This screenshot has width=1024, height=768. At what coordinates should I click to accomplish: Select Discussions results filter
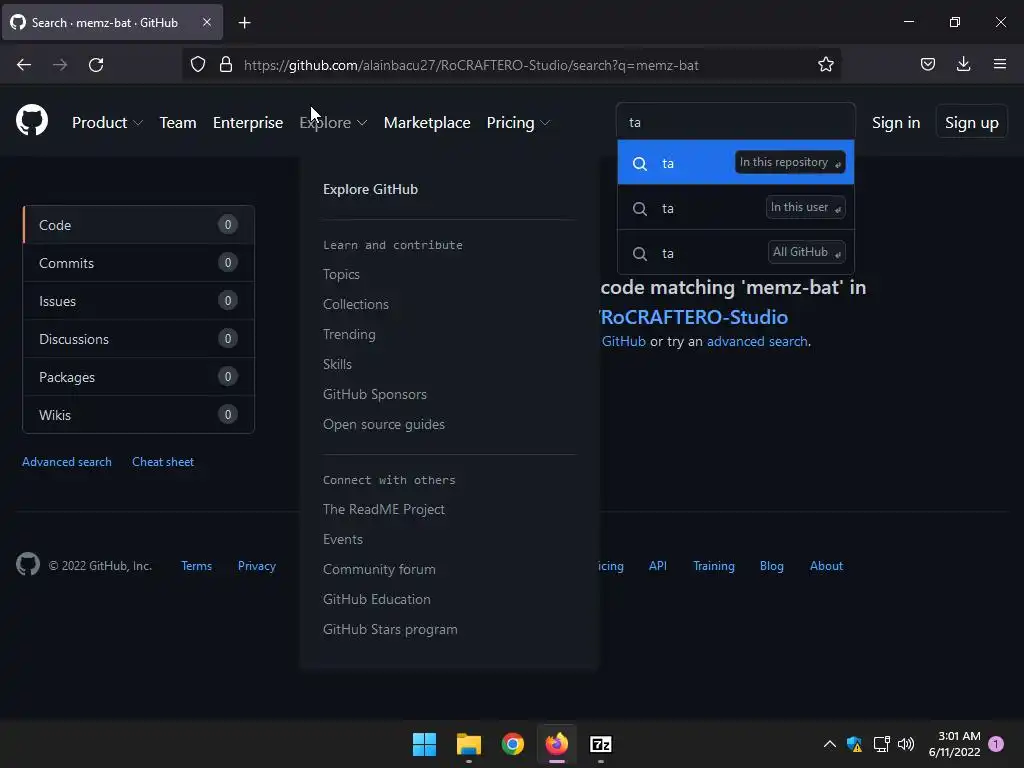(x=138, y=338)
